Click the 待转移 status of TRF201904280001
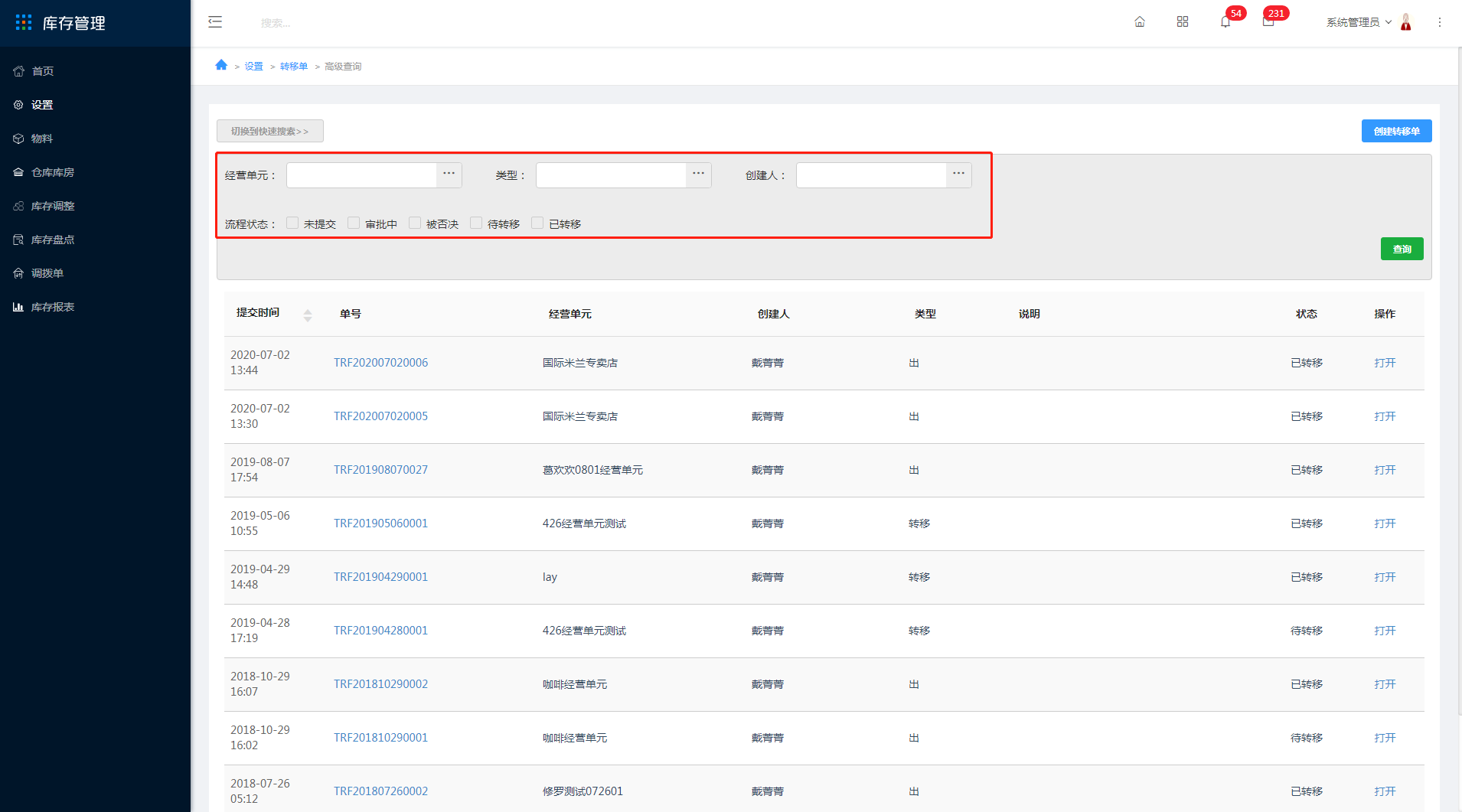Viewport: 1462px width, 812px height. coord(1307,631)
